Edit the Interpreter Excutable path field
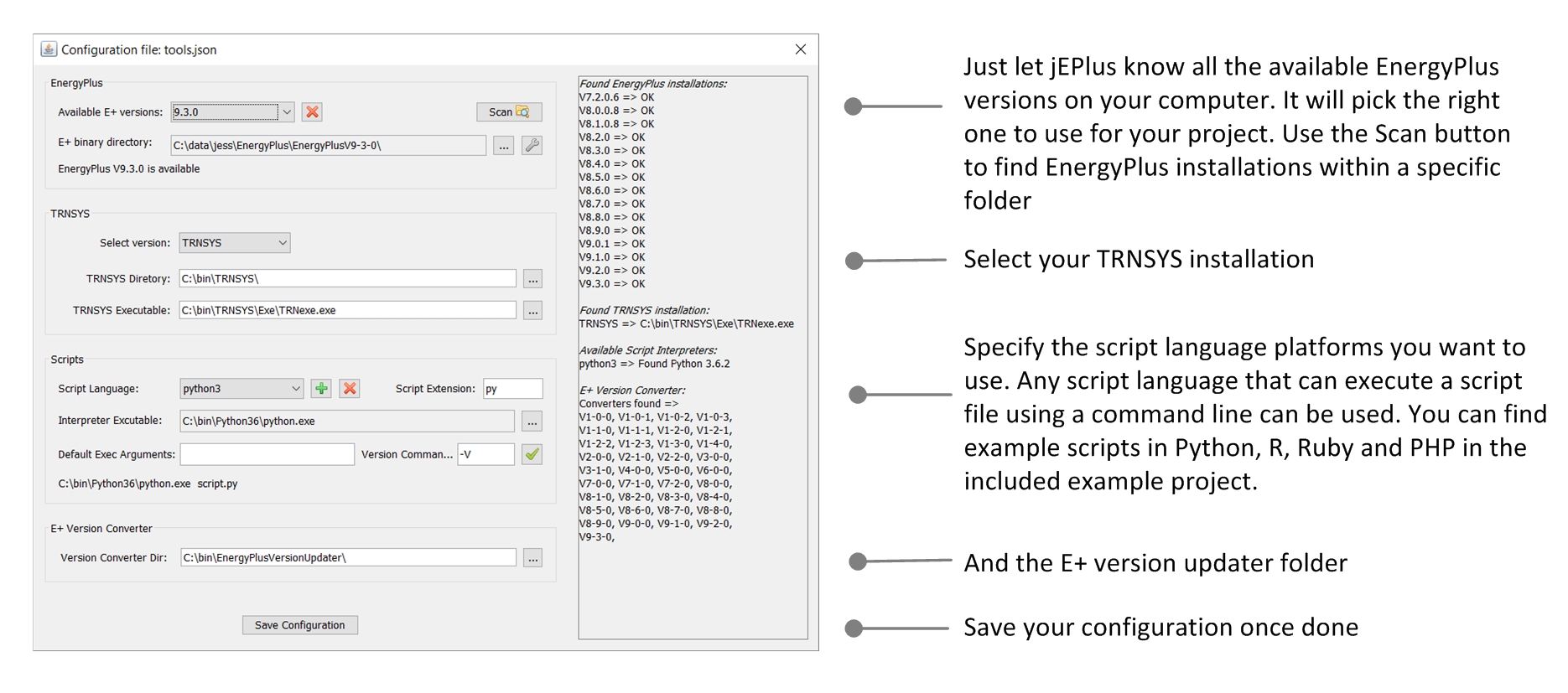The height and width of the screenshot is (693, 1568). pyautogui.click(x=347, y=421)
